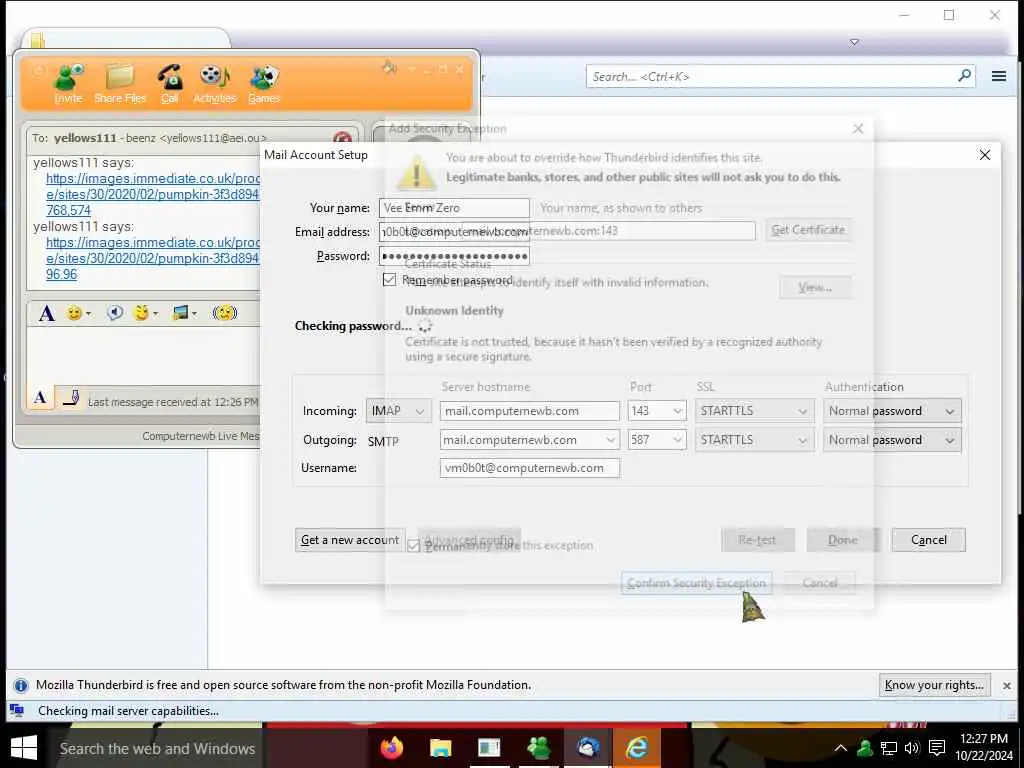Image resolution: width=1024 pixels, height=768 pixels.
Task: Show hidden tray icons chevron
Action: coord(840,748)
